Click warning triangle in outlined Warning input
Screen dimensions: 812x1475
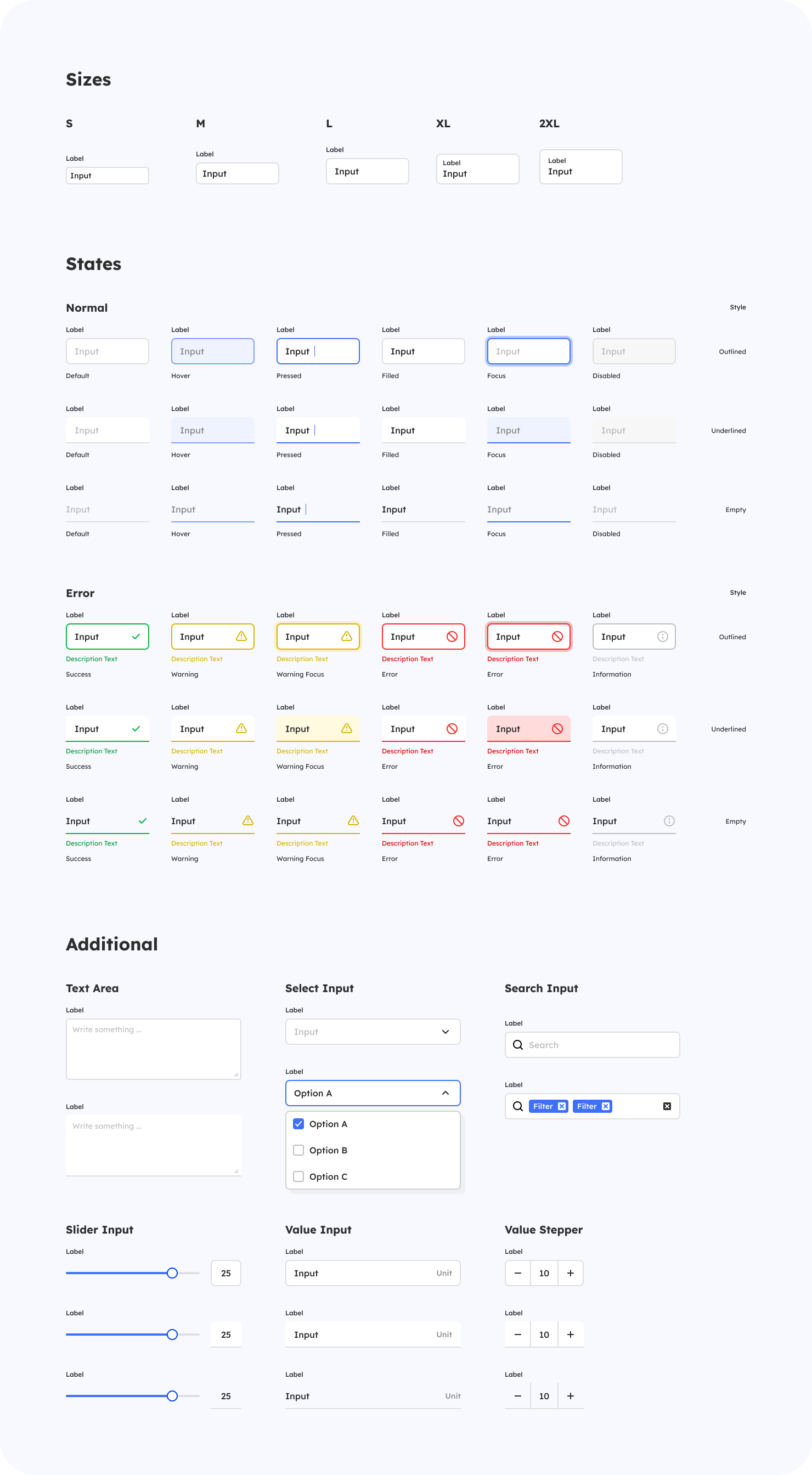[241, 636]
